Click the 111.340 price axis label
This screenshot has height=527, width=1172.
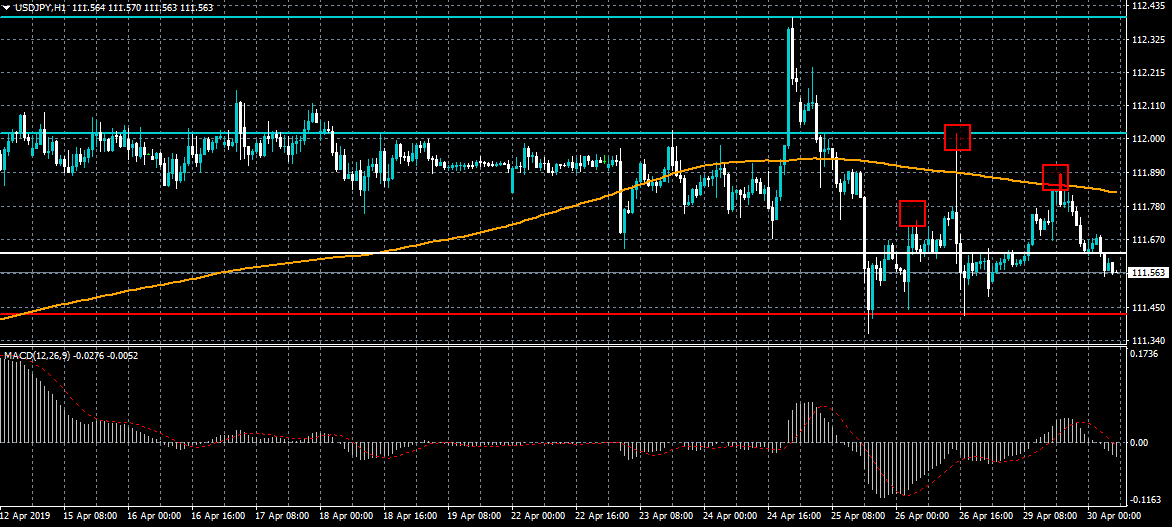(1150, 341)
